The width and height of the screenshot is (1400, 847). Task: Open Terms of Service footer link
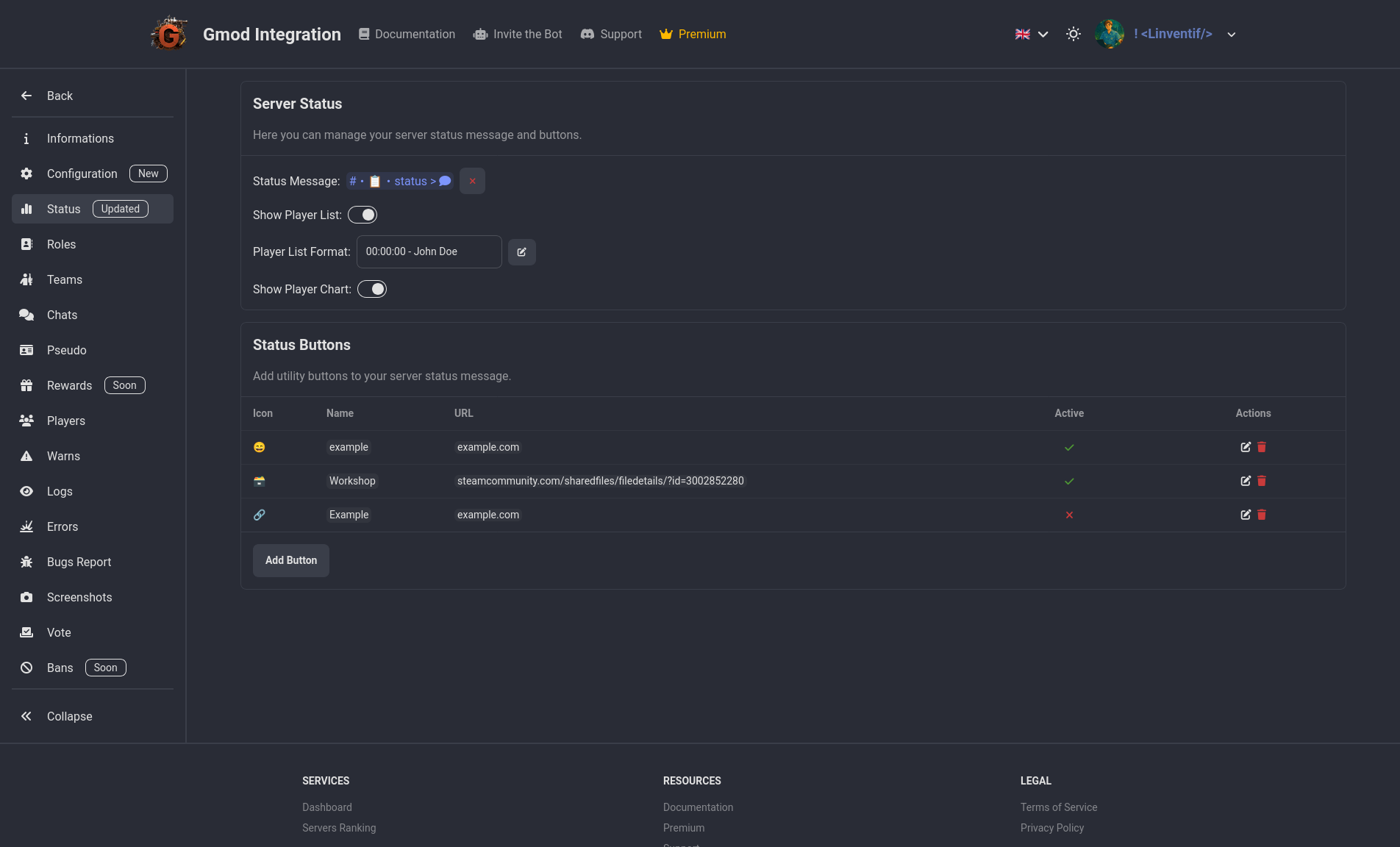pyautogui.click(x=1058, y=807)
